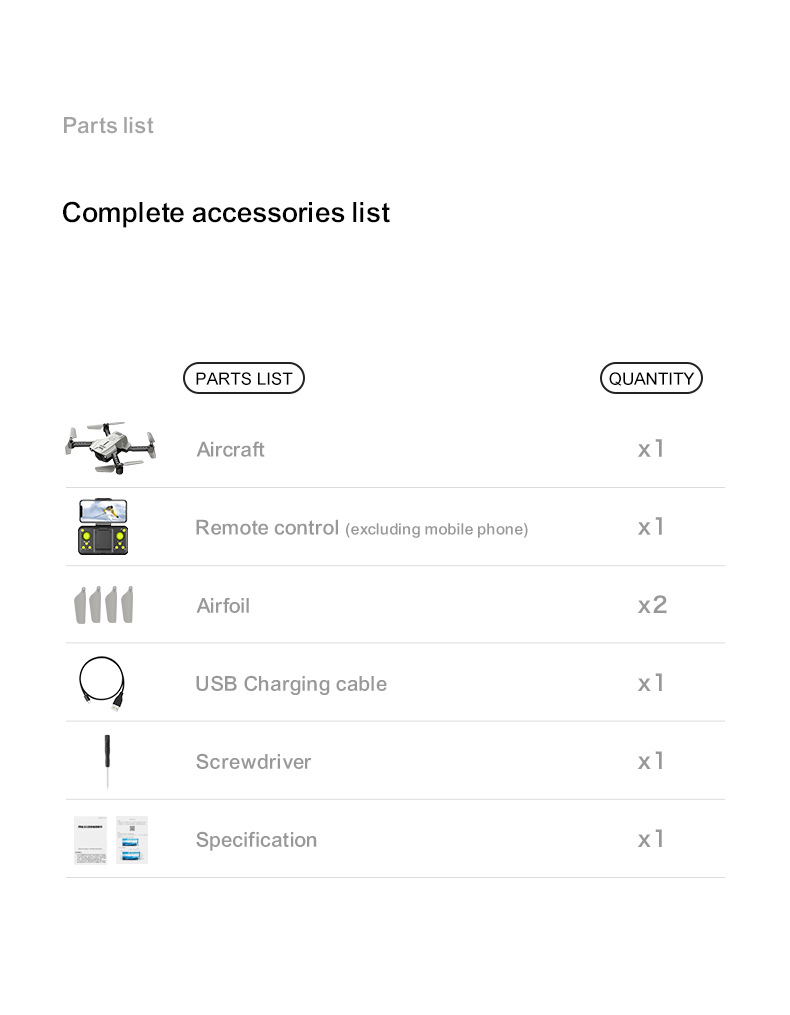Select the Aircraft label text
Viewport: 790px width, 1015px height.
click(231, 450)
